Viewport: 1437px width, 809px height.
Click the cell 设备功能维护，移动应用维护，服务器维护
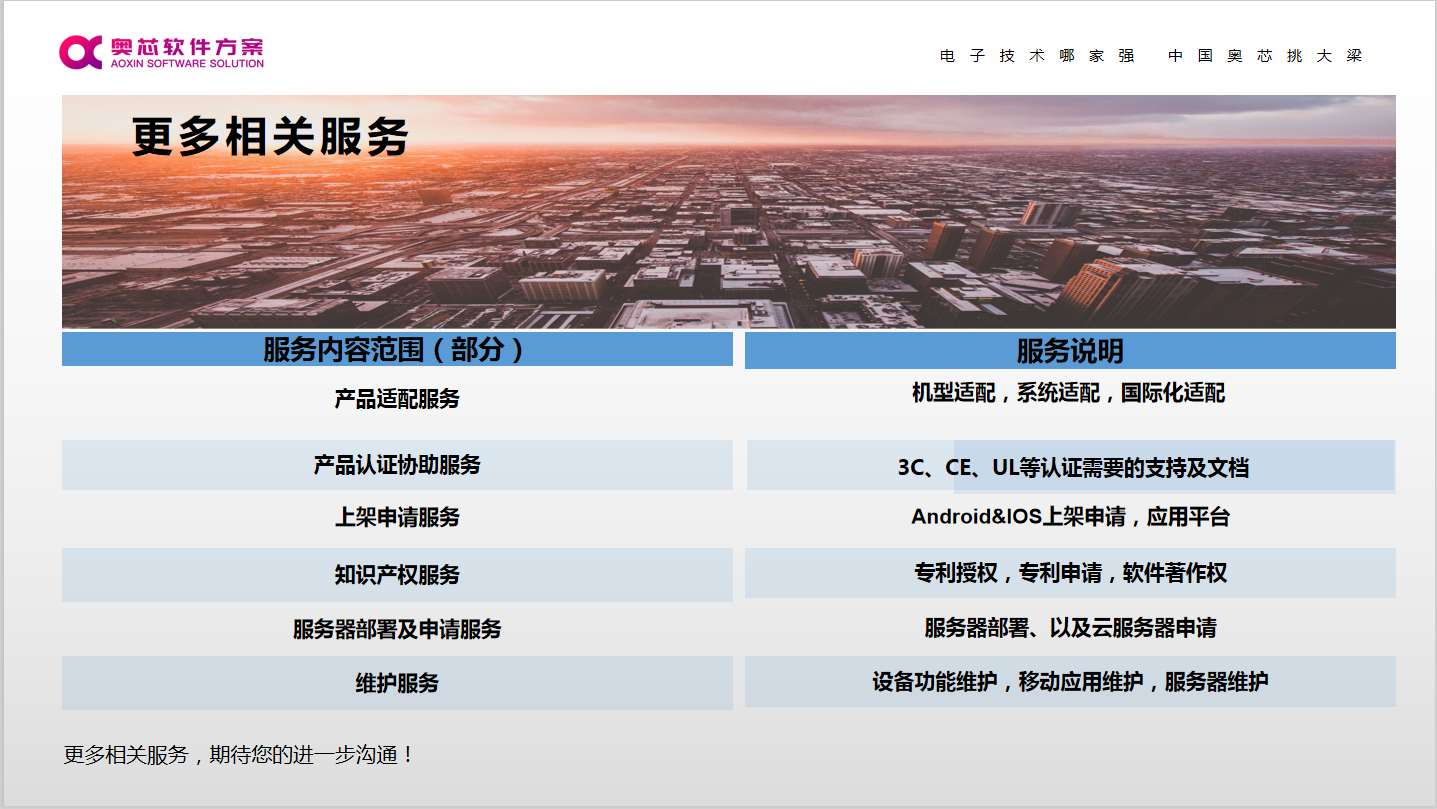[x=1070, y=682]
